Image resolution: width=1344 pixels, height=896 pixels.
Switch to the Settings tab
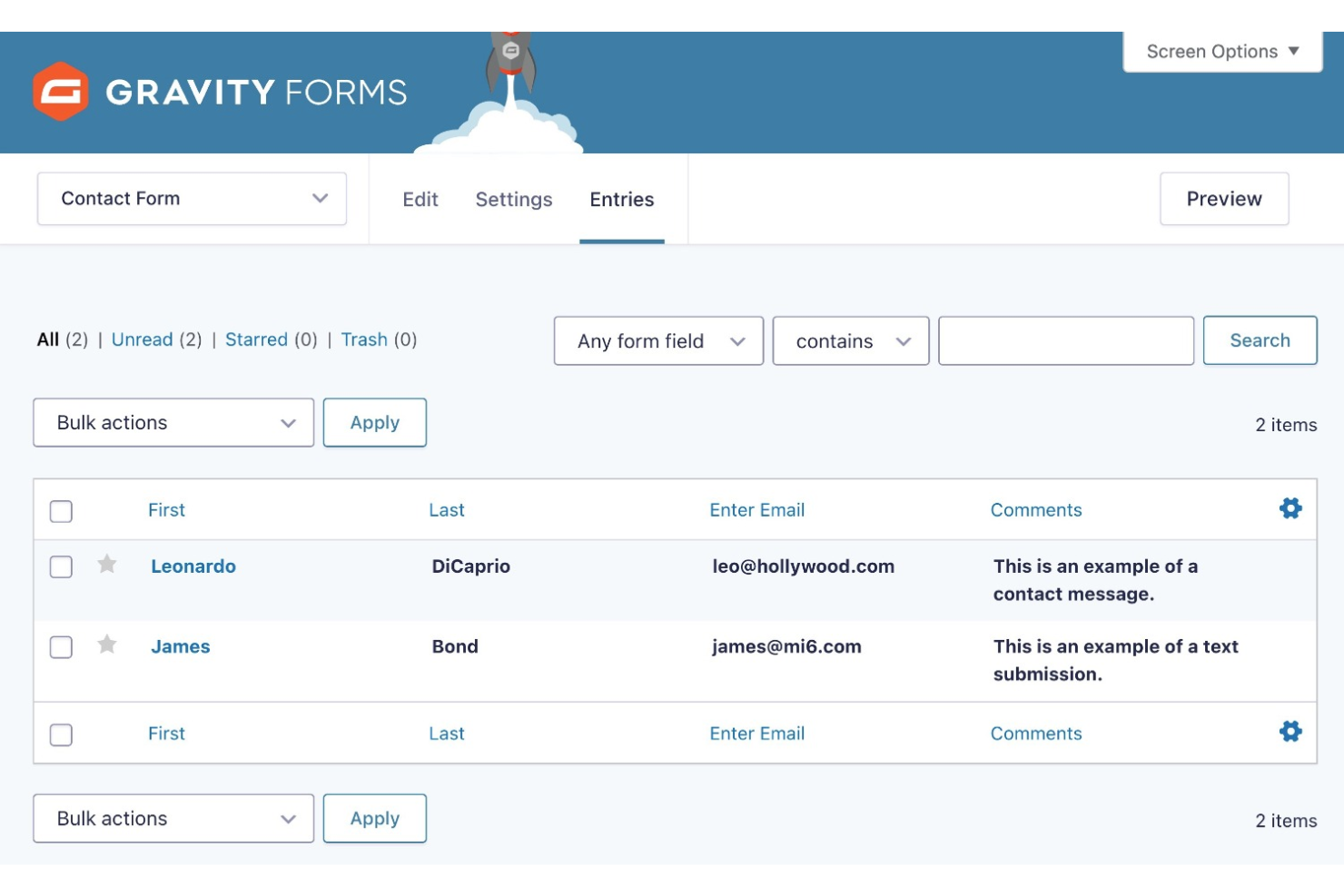514,199
